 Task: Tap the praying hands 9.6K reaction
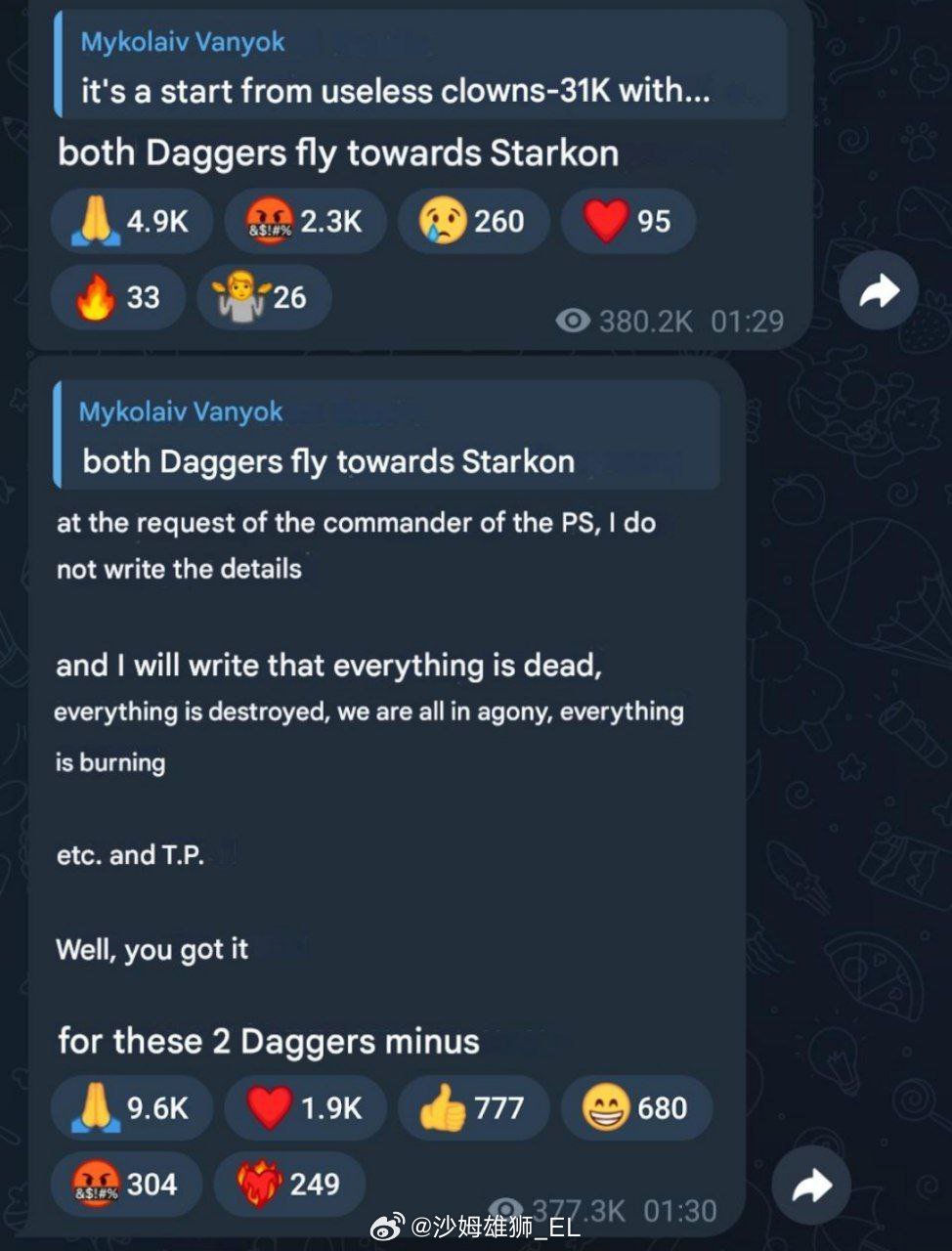131,1108
